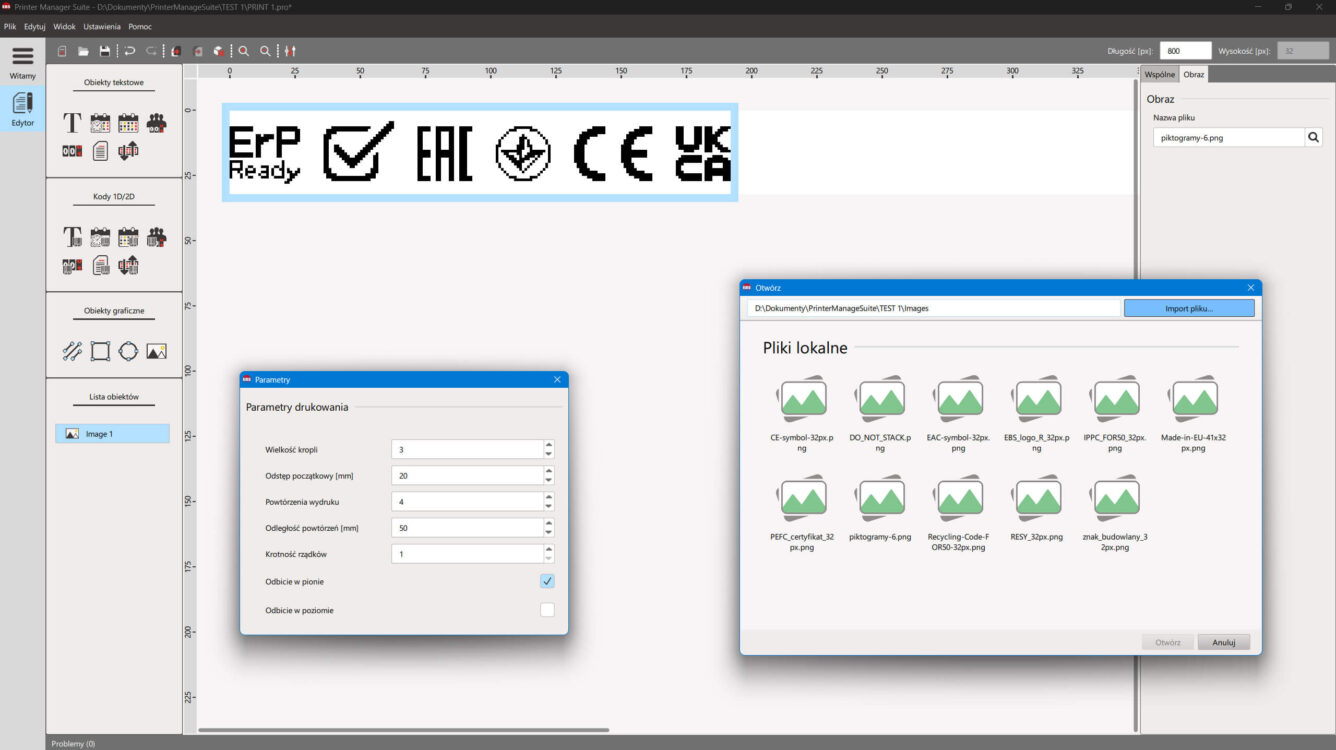Click the horizontal scrollbar below the canvas
1336x750 pixels.
(403, 730)
